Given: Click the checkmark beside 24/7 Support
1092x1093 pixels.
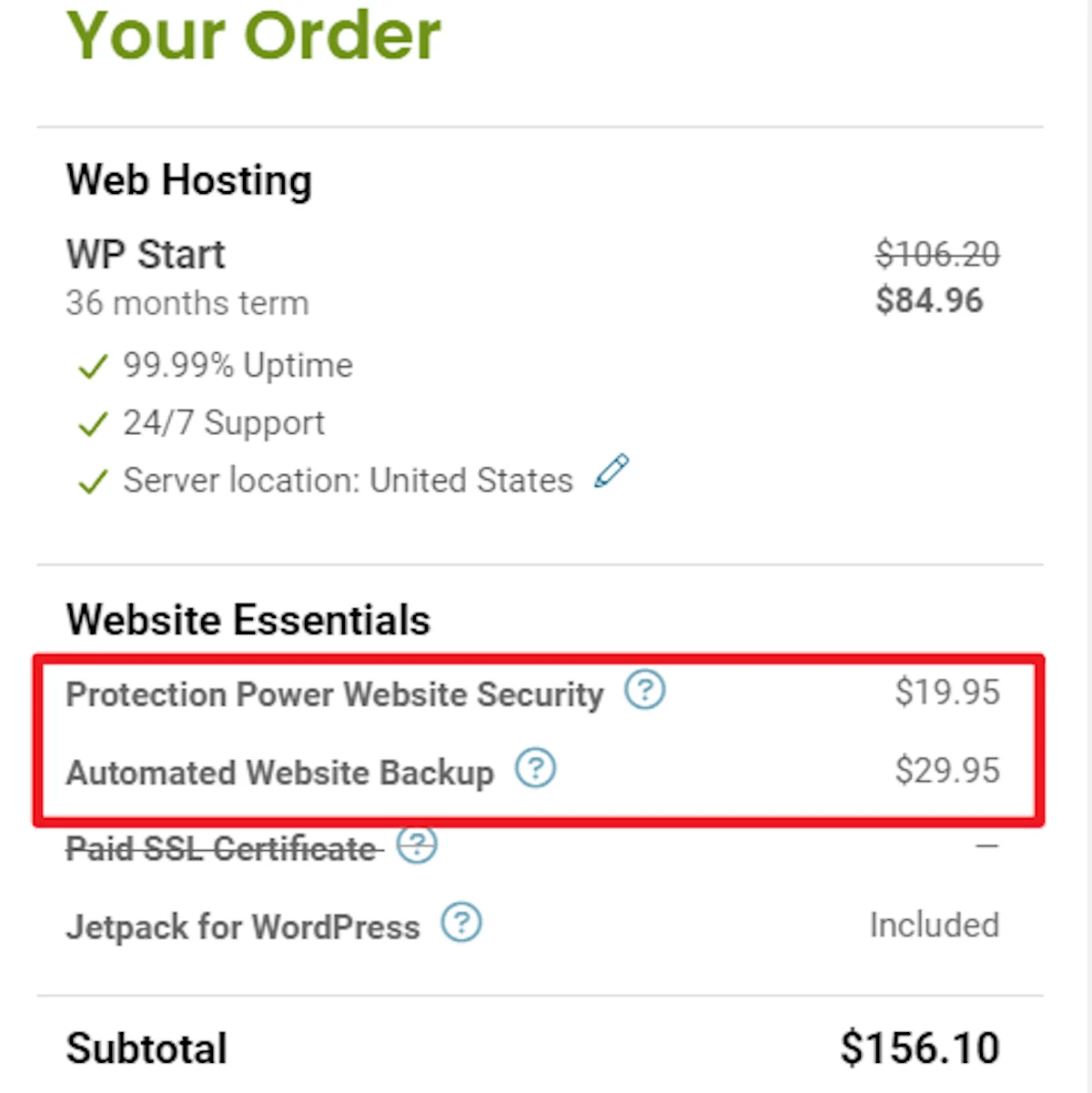Looking at the screenshot, I should 92,423.
